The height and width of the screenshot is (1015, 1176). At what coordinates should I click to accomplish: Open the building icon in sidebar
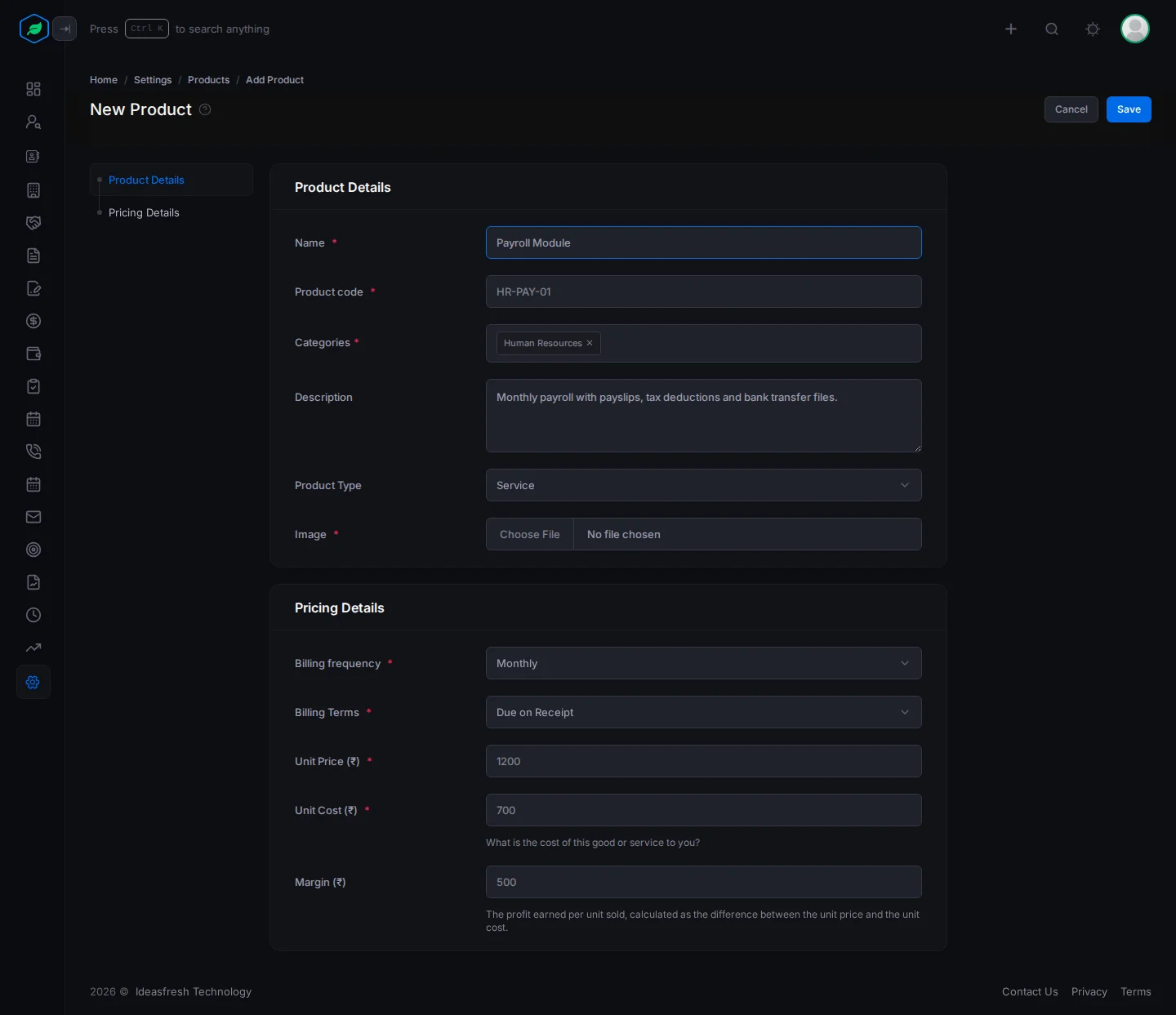(x=33, y=190)
